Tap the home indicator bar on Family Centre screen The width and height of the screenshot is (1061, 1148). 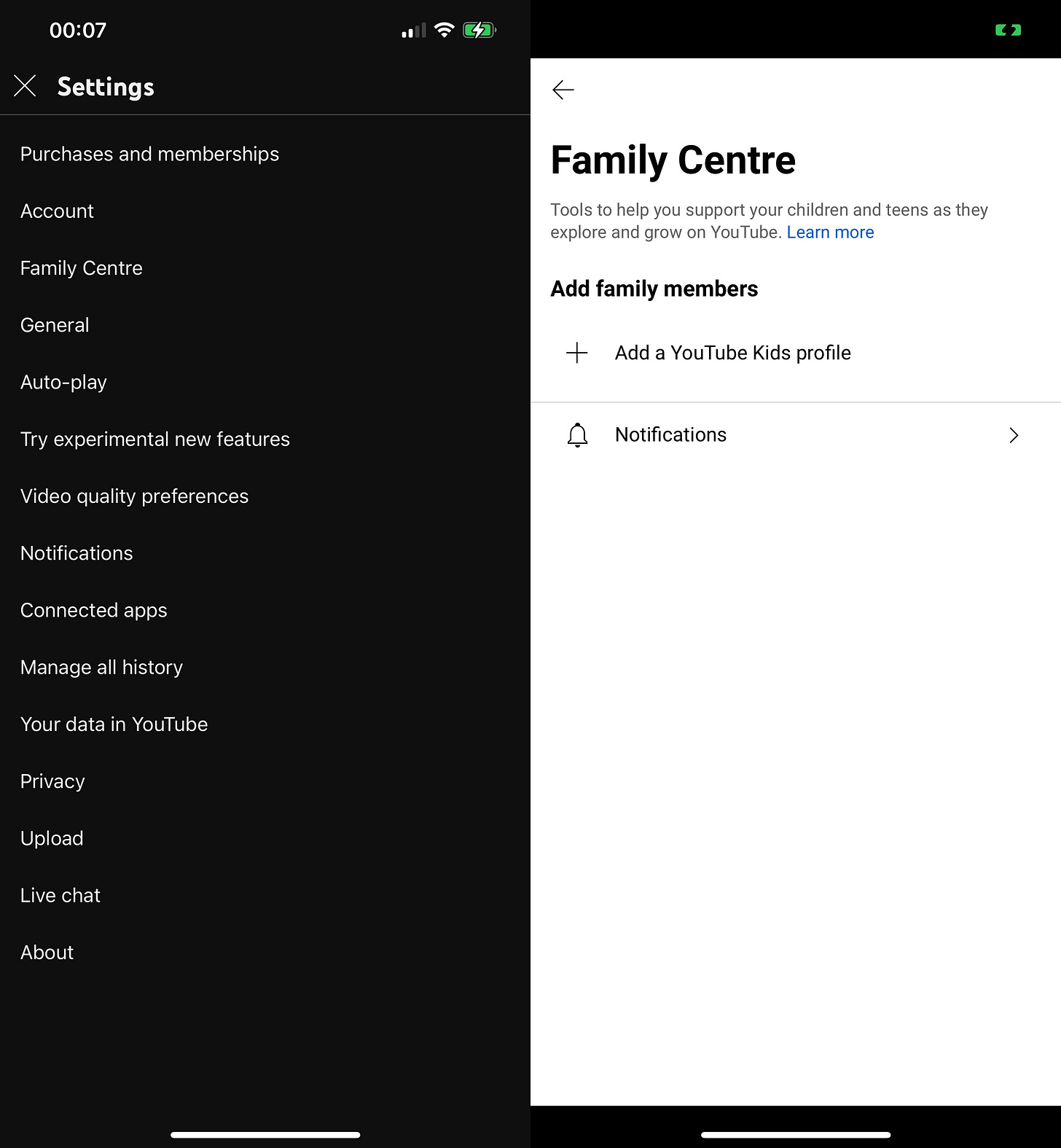pos(796,1135)
